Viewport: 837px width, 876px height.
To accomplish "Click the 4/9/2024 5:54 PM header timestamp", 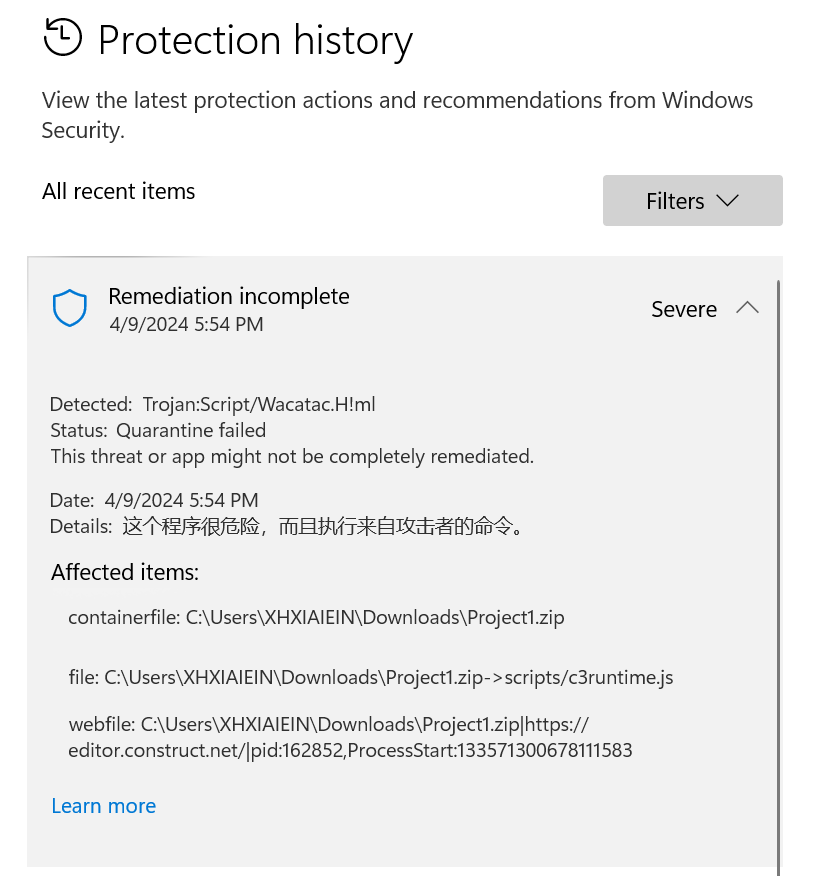I will [x=186, y=324].
